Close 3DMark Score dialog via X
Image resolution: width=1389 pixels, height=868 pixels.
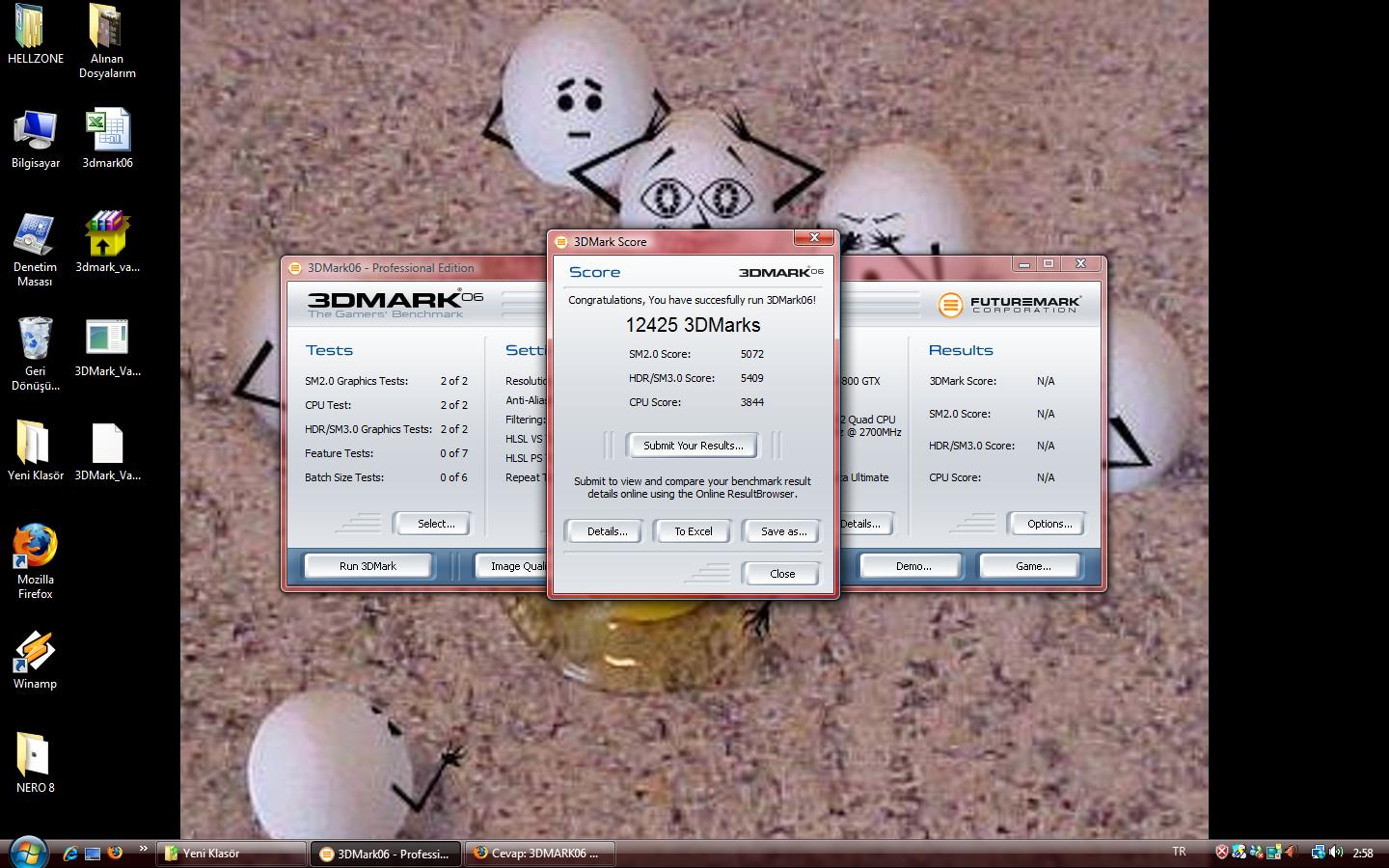(x=814, y=237)
